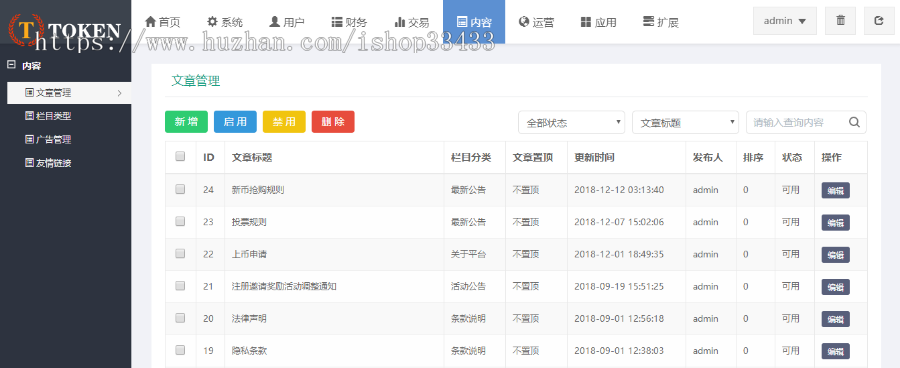Click the green 新增 button

pos(187,122)
